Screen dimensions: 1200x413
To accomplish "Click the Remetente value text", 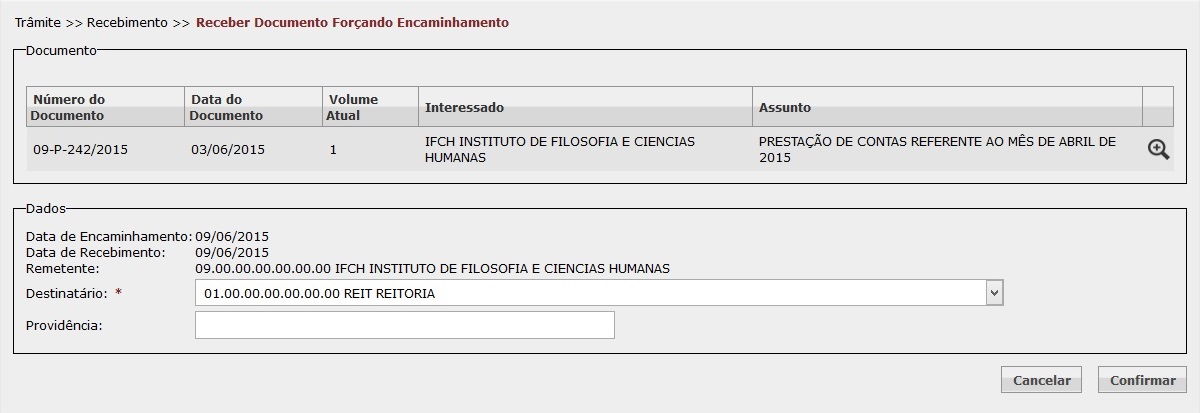I will tap(432, 268).
